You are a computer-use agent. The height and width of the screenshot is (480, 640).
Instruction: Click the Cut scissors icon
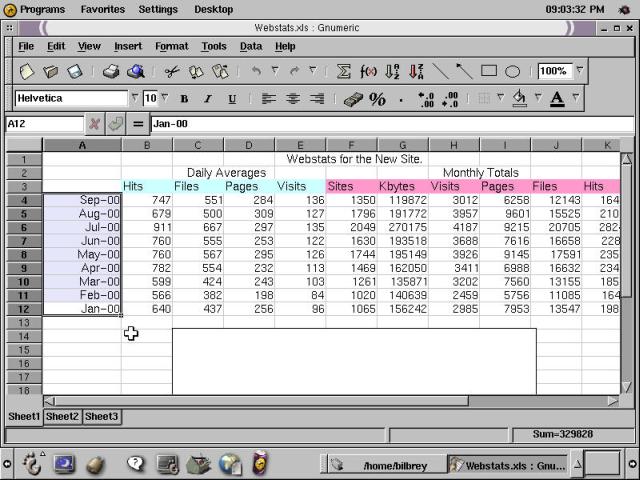(171, 72)
